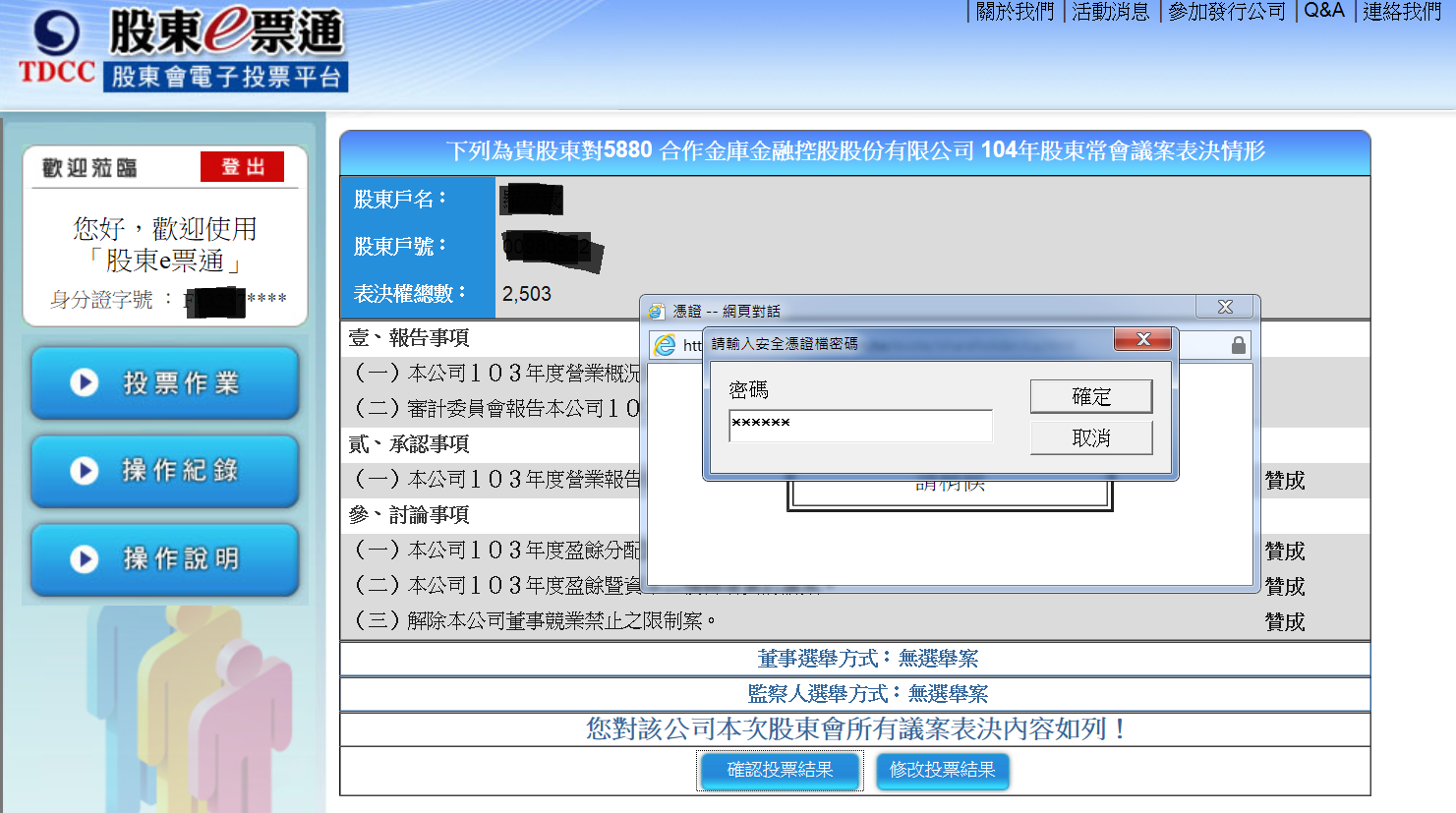Click the 身分證字號 label
This screenshot has height=813, width=1456.
(x=101, y=299)
